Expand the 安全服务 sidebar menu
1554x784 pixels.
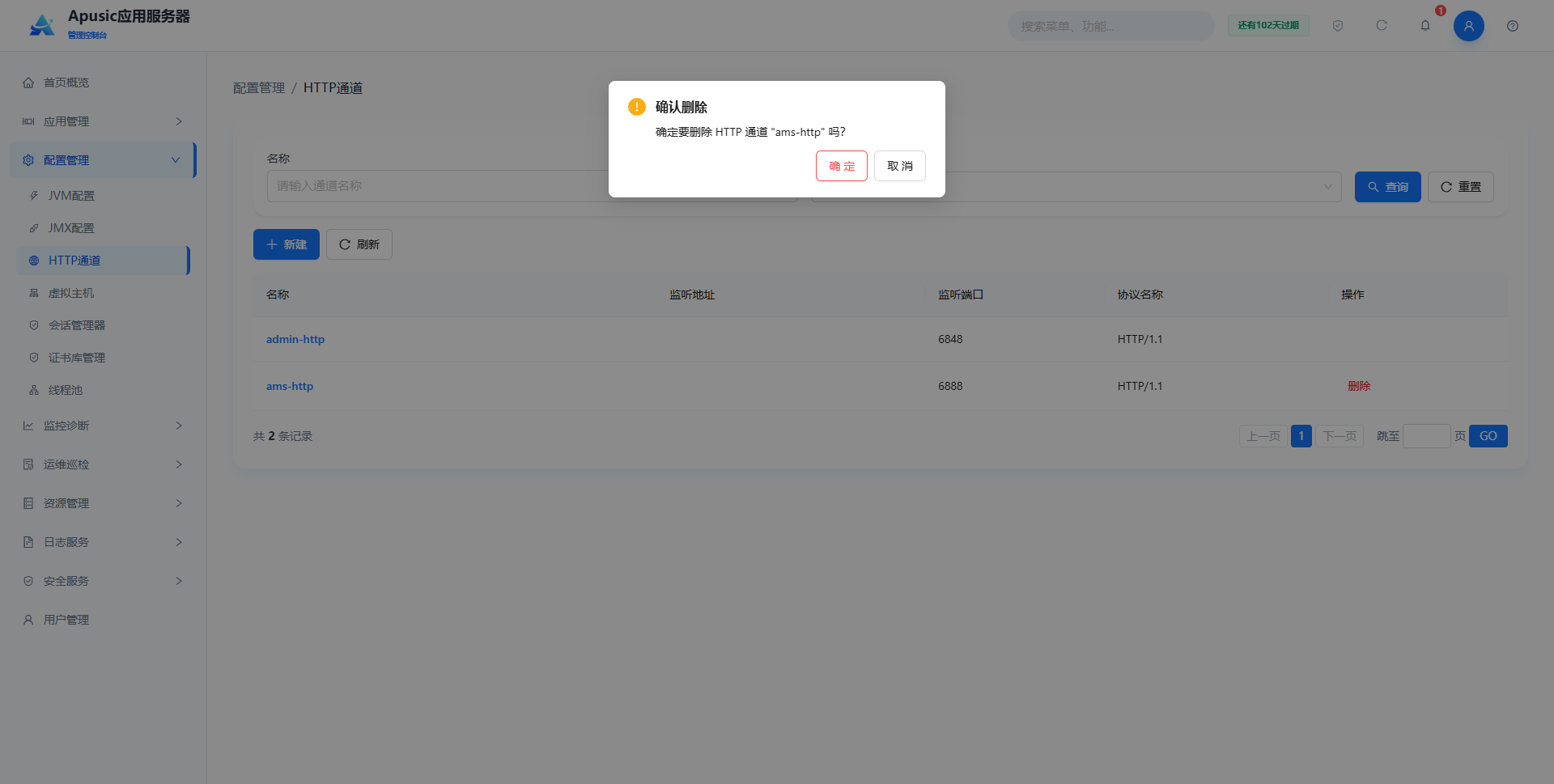(104, 581)
